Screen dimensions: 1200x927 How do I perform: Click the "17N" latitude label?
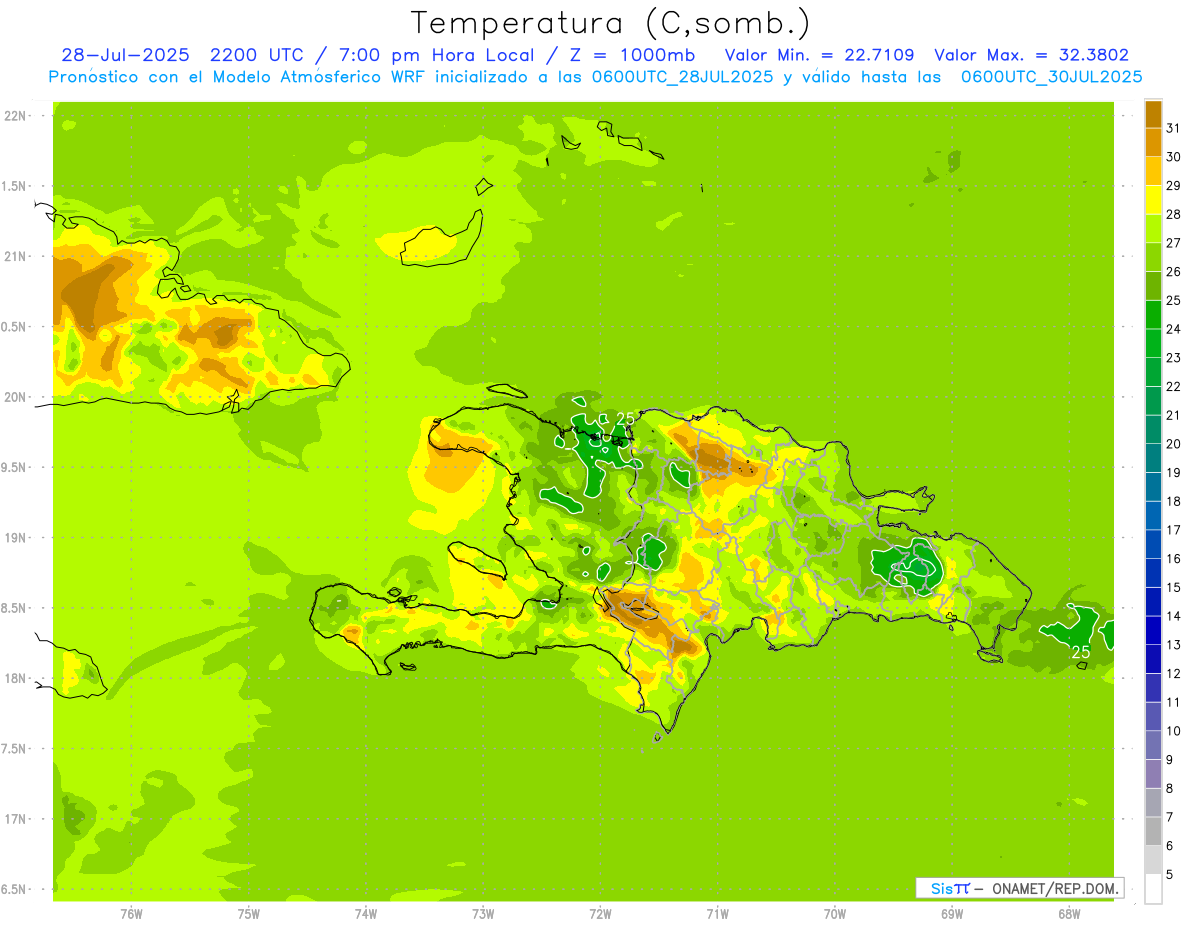click(14, 819)
